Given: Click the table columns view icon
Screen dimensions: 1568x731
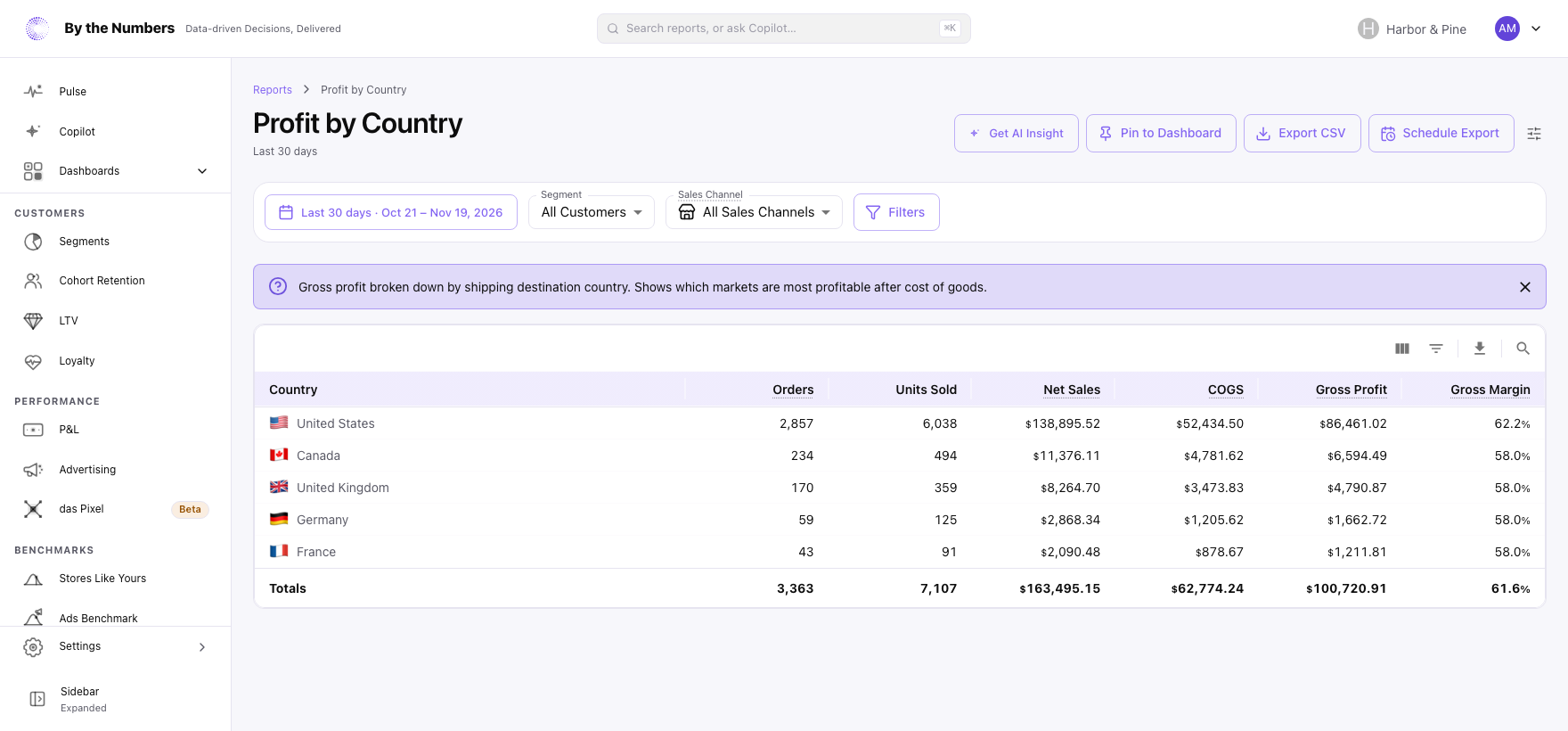Looking at the screenshot, I should coord(1402,349).
